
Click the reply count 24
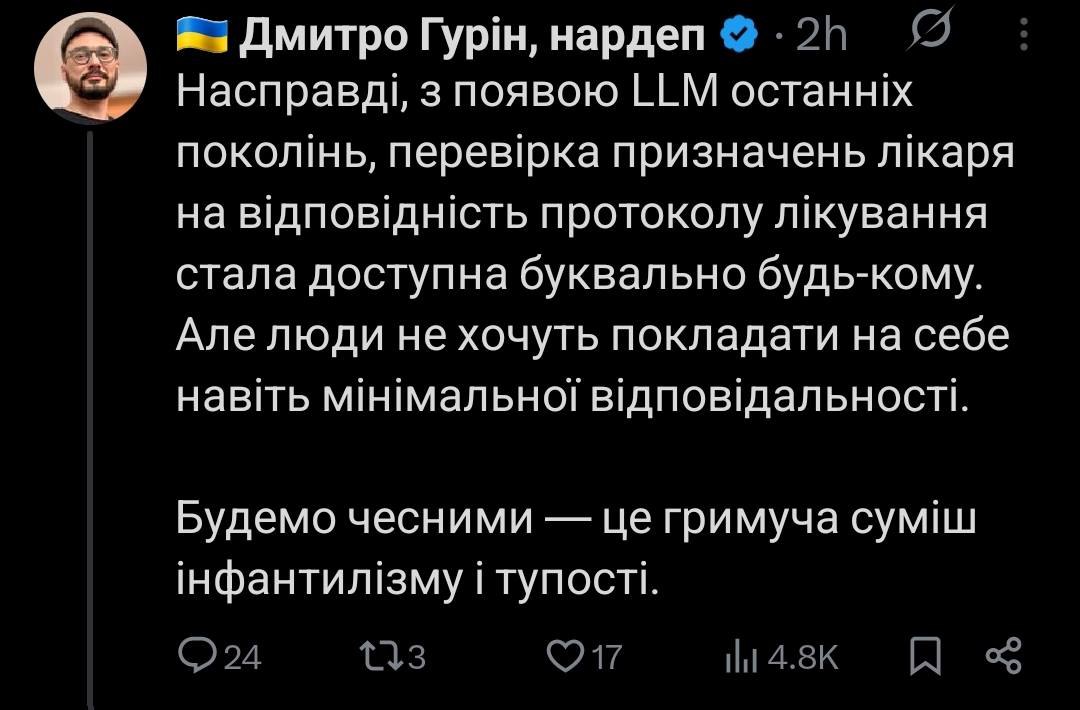(241, 657)
